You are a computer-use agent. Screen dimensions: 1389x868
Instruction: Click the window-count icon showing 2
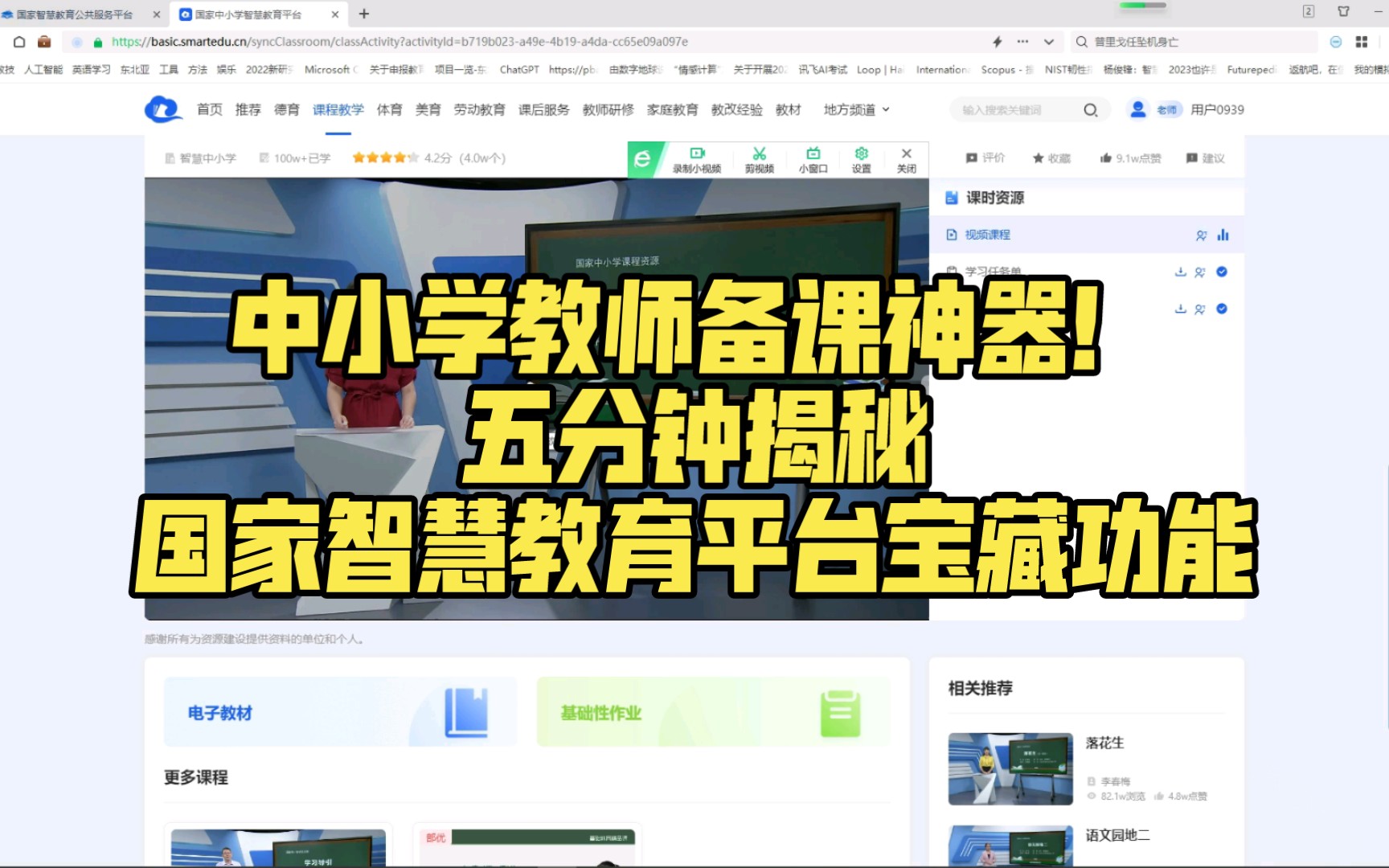[1309, 11]
